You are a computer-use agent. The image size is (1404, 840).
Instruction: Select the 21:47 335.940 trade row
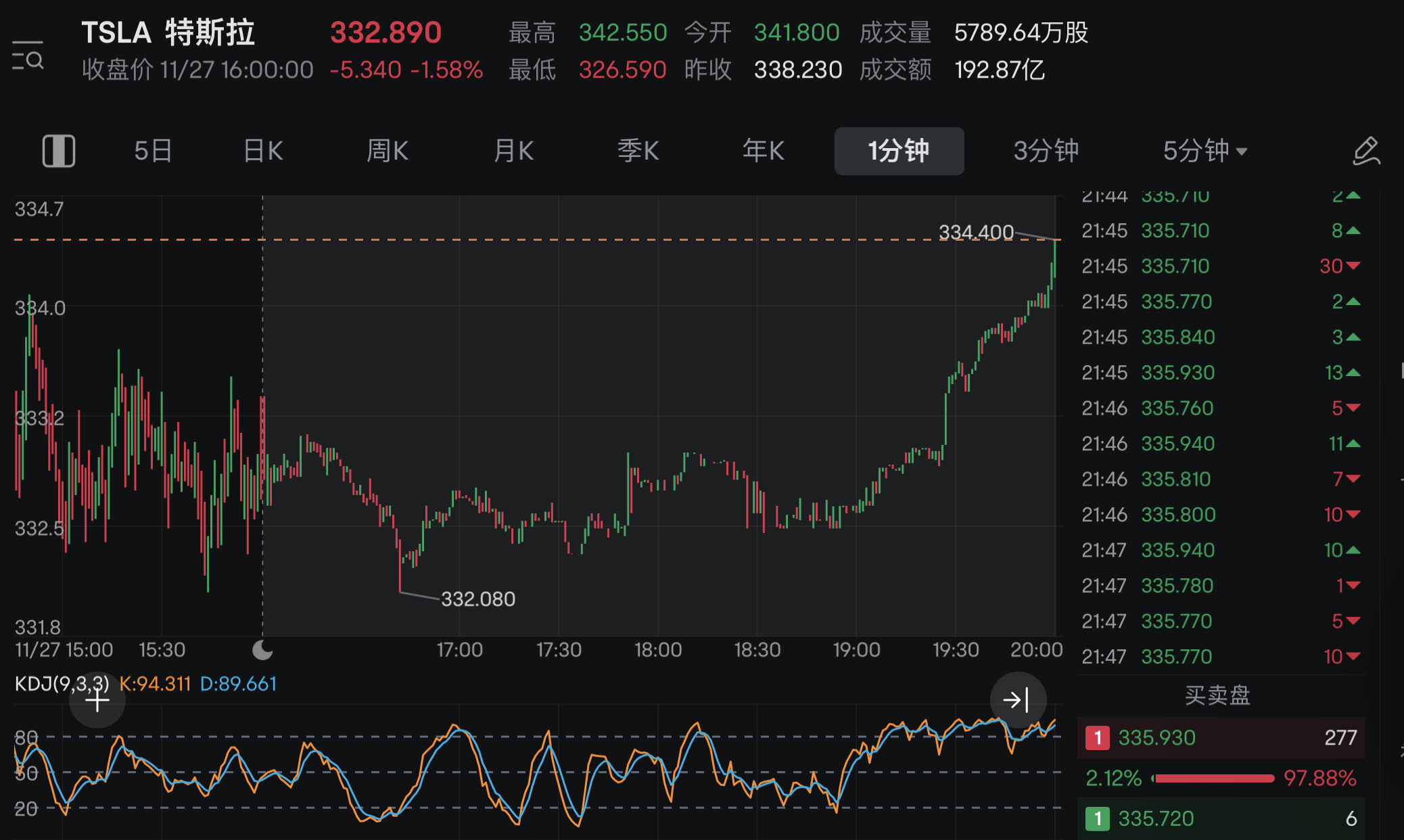1221,550
